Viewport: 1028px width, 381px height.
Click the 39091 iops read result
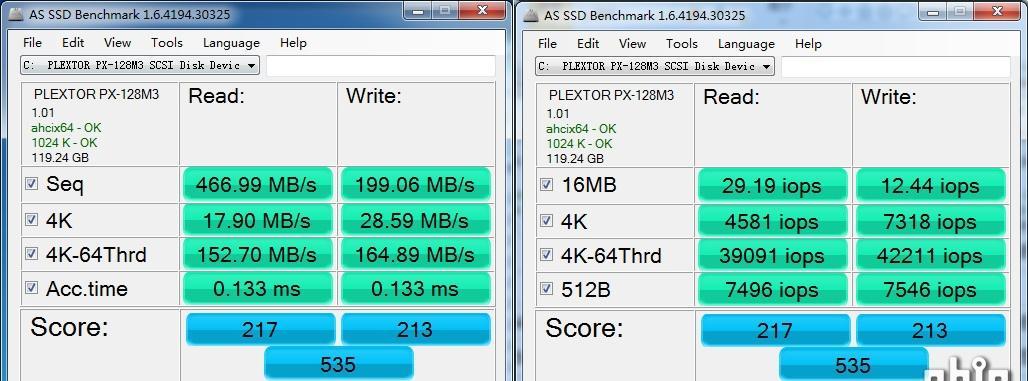click(x=774, y=255)
